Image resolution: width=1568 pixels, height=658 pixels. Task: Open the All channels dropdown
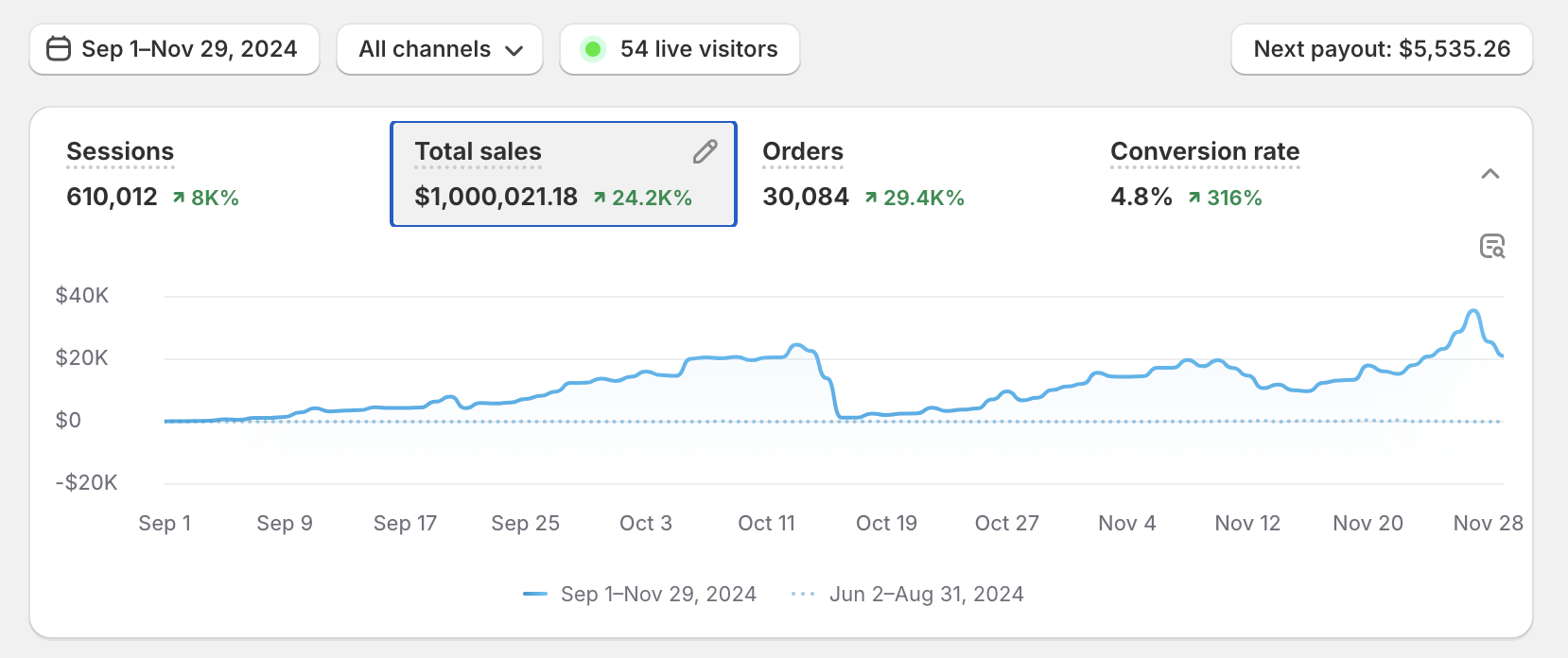pyautogui.click(x=440, y=49)
